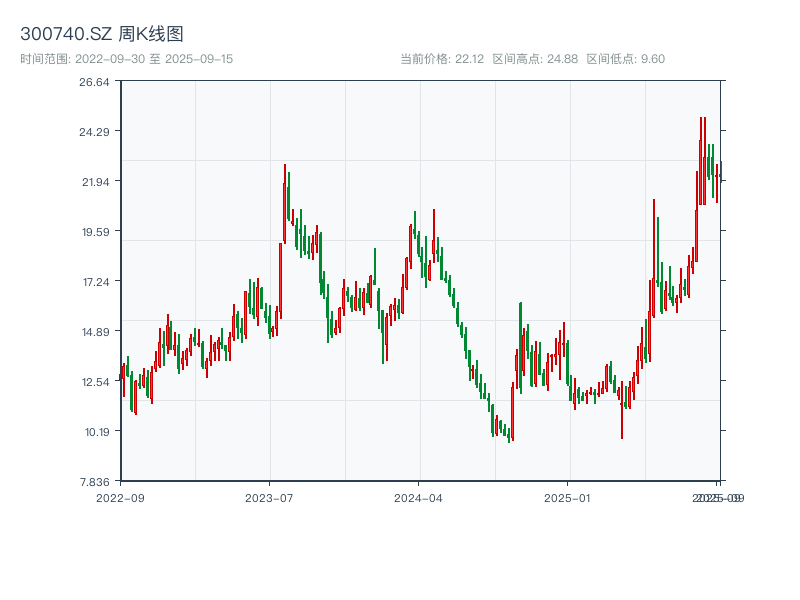Click the y-axis label 17.24
800x600 pixels.
(96, 282)
